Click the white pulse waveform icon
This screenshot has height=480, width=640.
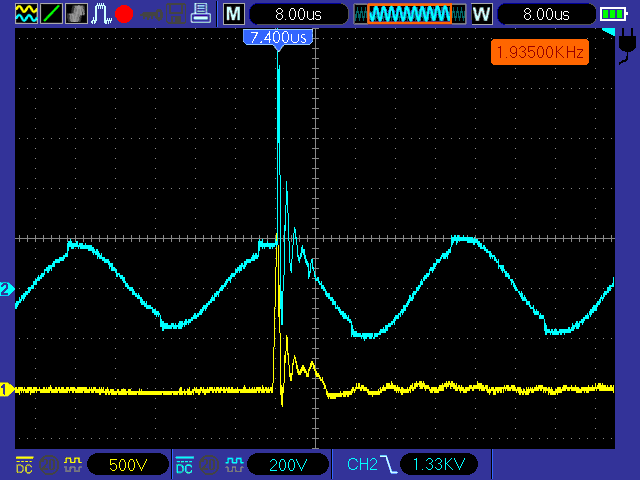[x=101, y=14]
